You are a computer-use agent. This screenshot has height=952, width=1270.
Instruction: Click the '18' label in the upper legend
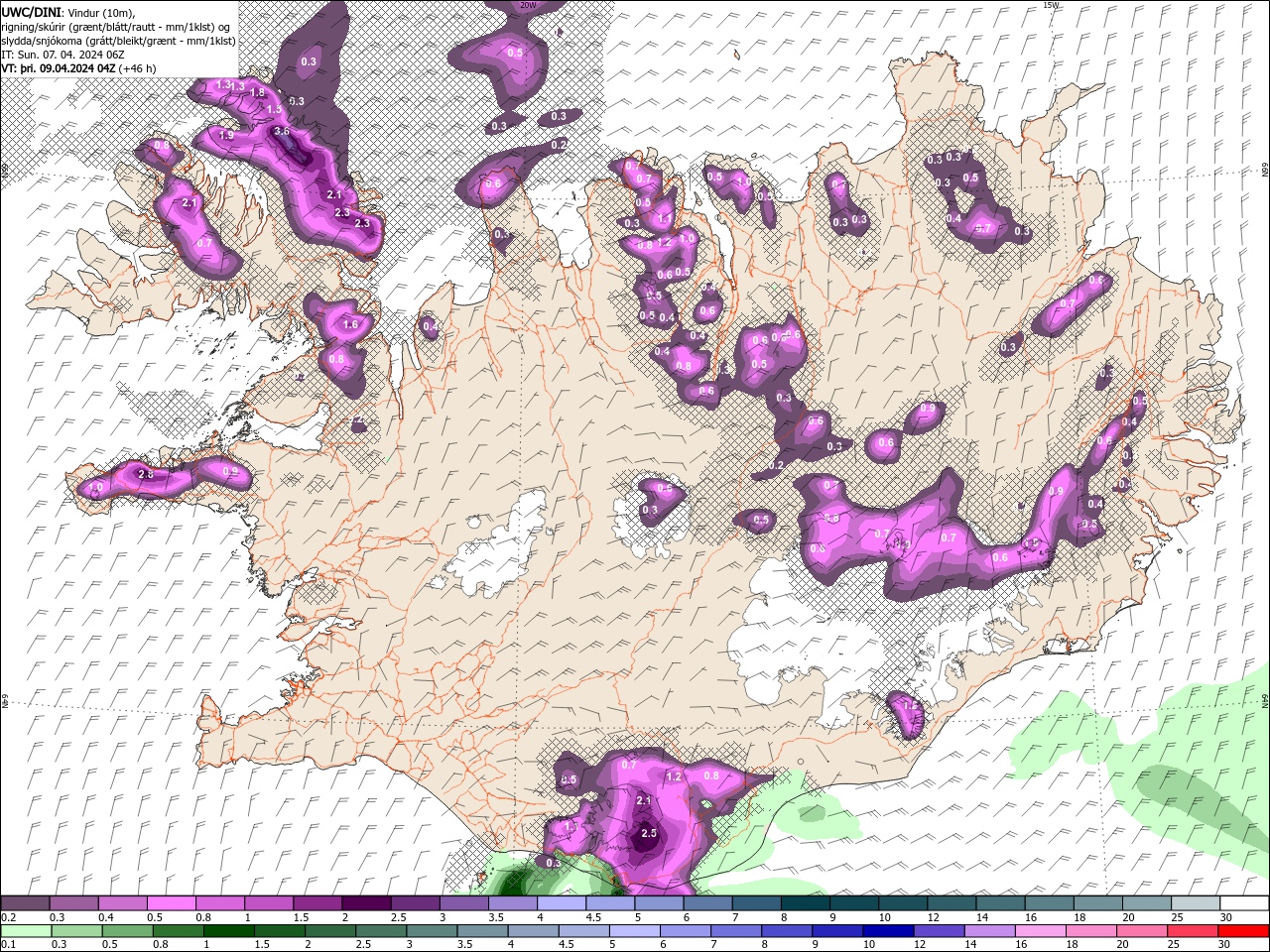coord(1079,917)
